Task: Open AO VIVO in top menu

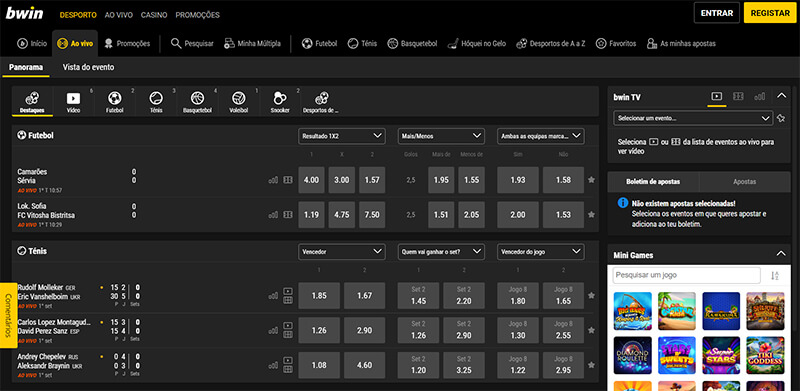Action: click(x=119, y=15)
